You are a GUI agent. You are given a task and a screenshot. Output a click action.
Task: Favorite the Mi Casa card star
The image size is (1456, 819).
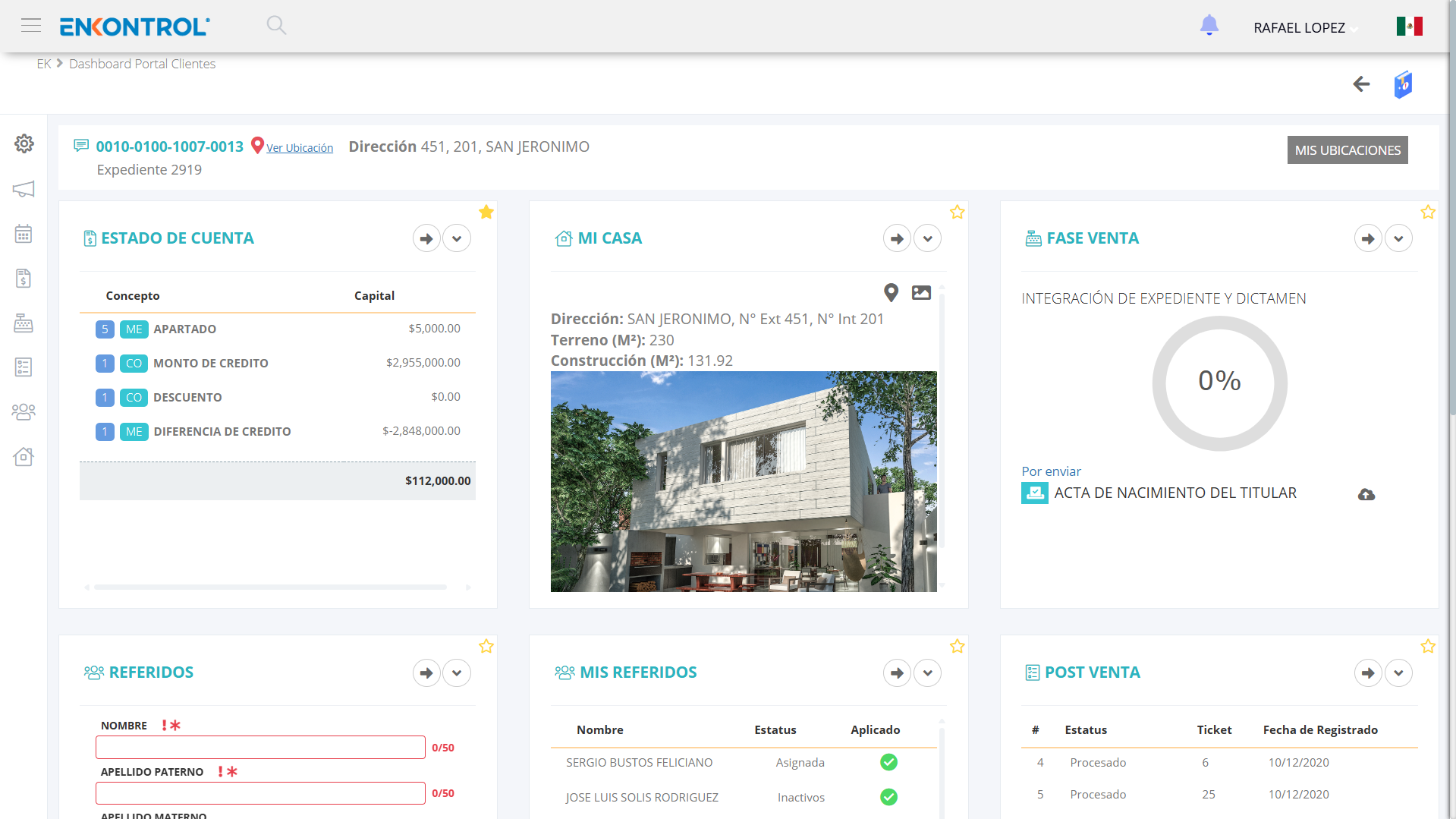(x=958, y=213)
